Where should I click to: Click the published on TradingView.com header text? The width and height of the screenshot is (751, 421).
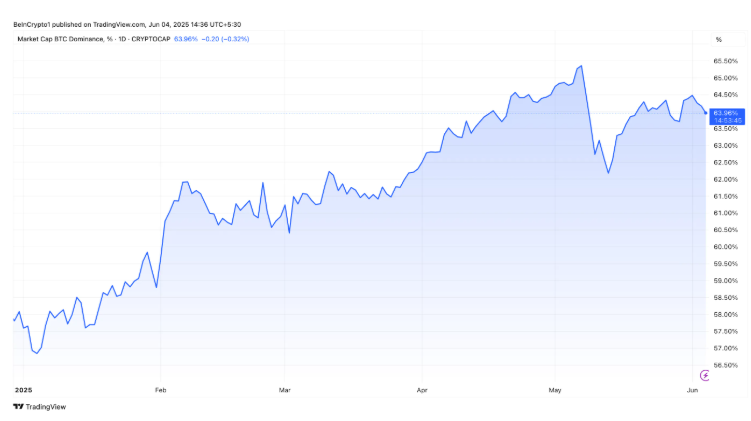coord(127,24)
